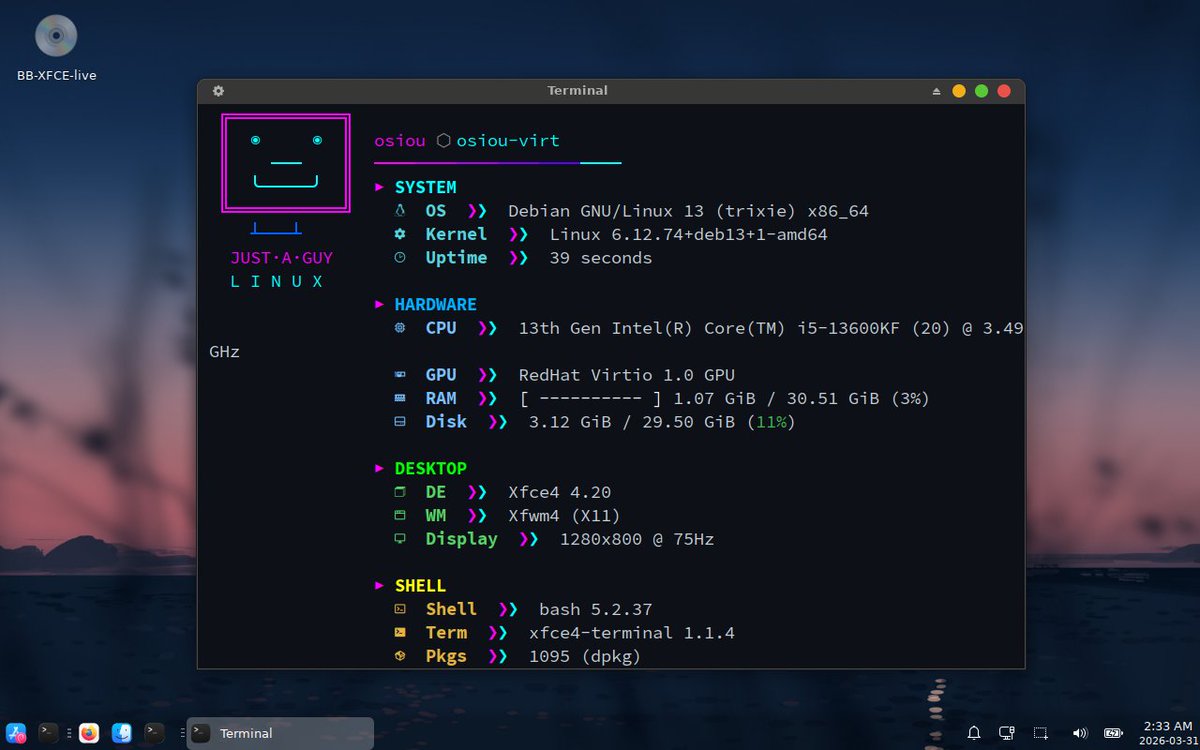Open the gear menu in Terminal title bar
Image resolution: width=1200 pixels, height=750 pixels.
[x=218, y=90]
